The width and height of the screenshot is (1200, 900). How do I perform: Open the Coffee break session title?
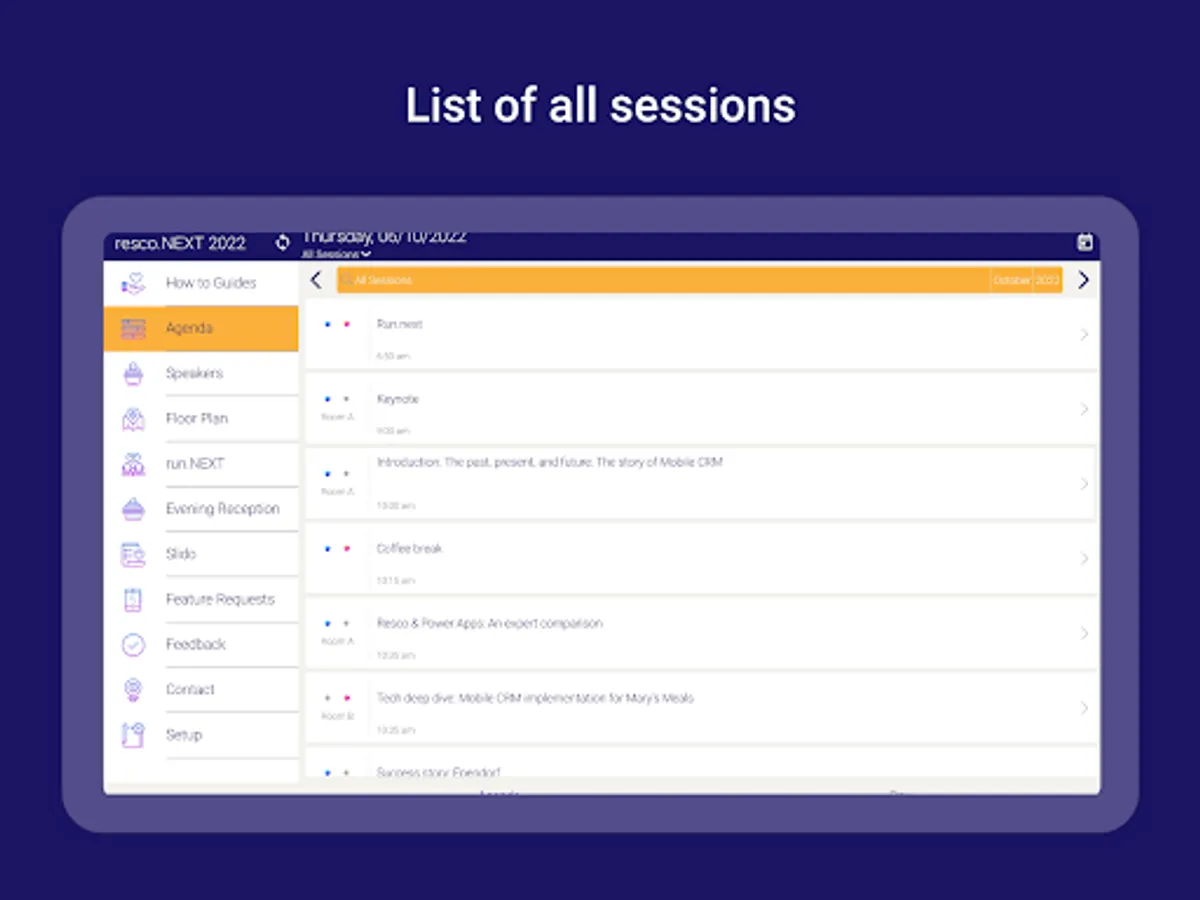coord(409,549)
